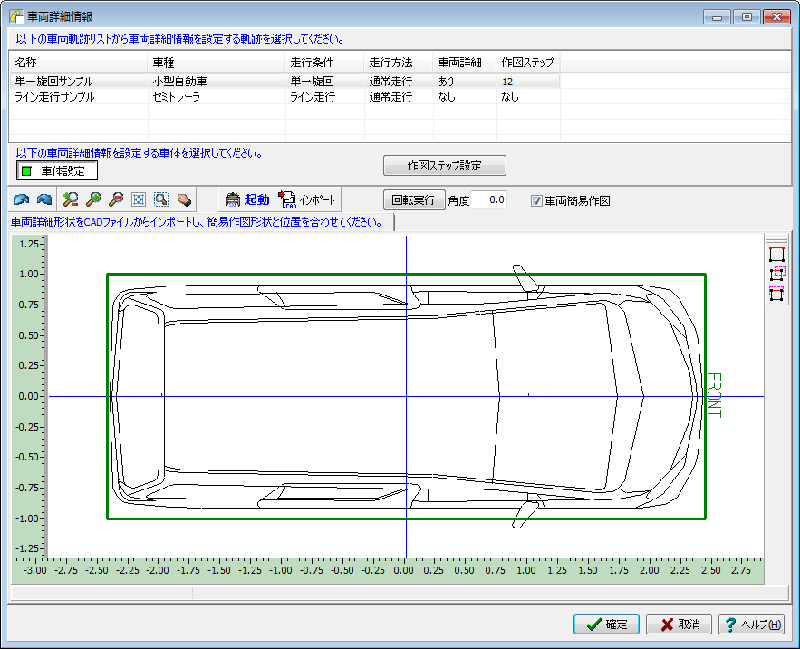Click the green FRONT label on the drawing
800x649 pixels.
[x=714, y=395]
